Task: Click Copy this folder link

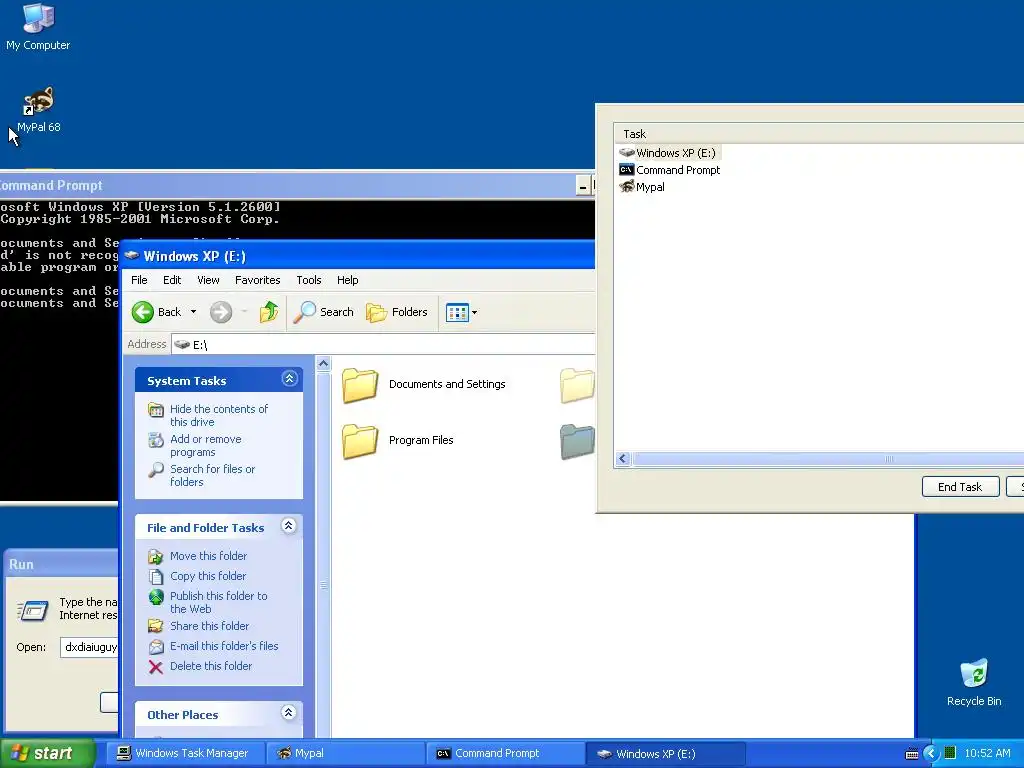Action: coord(208,576)
